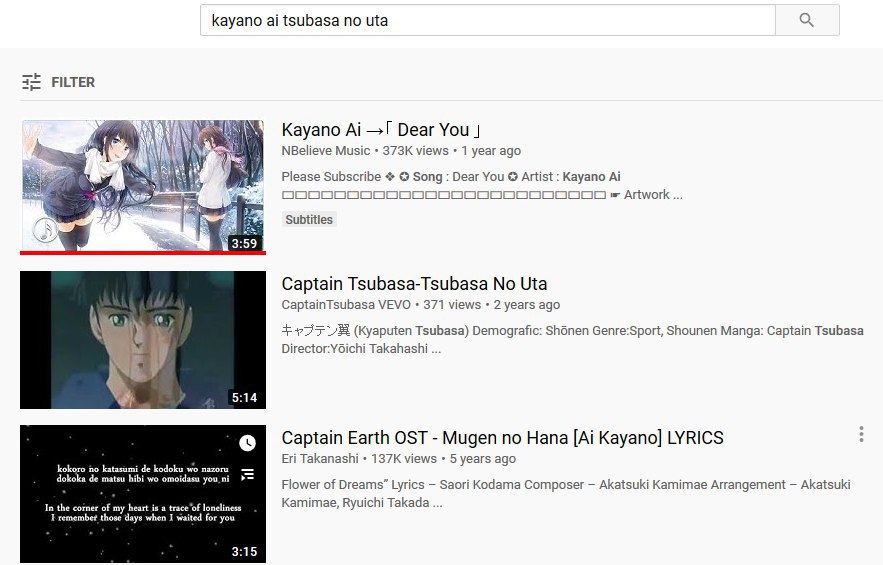Click red watched progress bar under Dear You
Screen dimensions: 883x565
143,253
